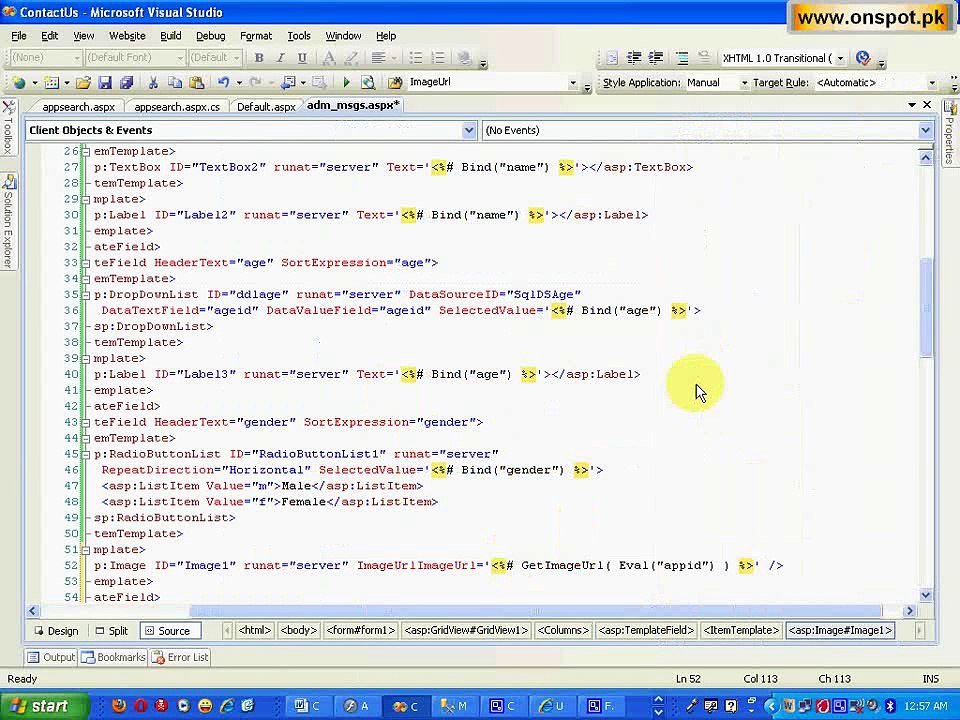This screenshot has width=960, height=720.
Task: Switch to the appsearch.aspx tab
Action: (78, 107)
